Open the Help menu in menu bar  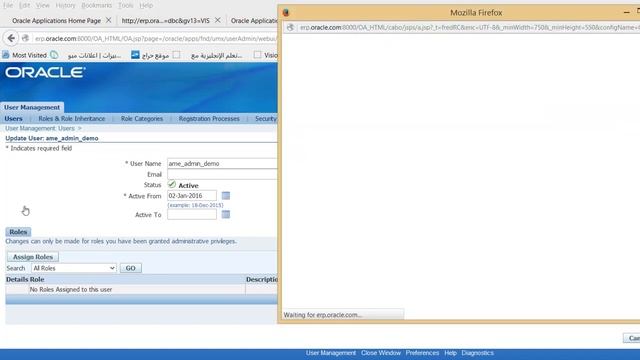(146, 5)
